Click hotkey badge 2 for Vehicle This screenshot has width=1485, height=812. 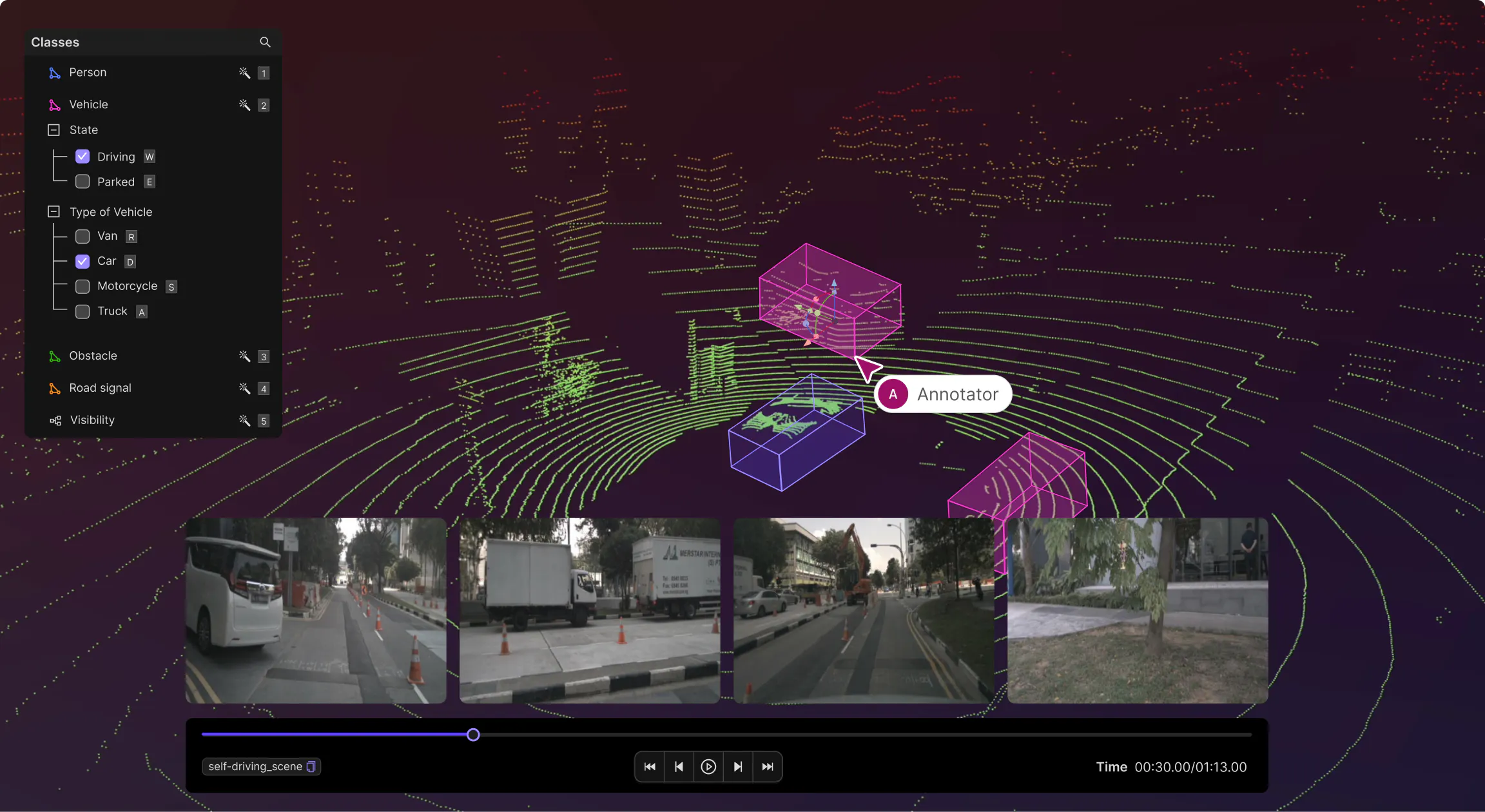tap(264, 105)
